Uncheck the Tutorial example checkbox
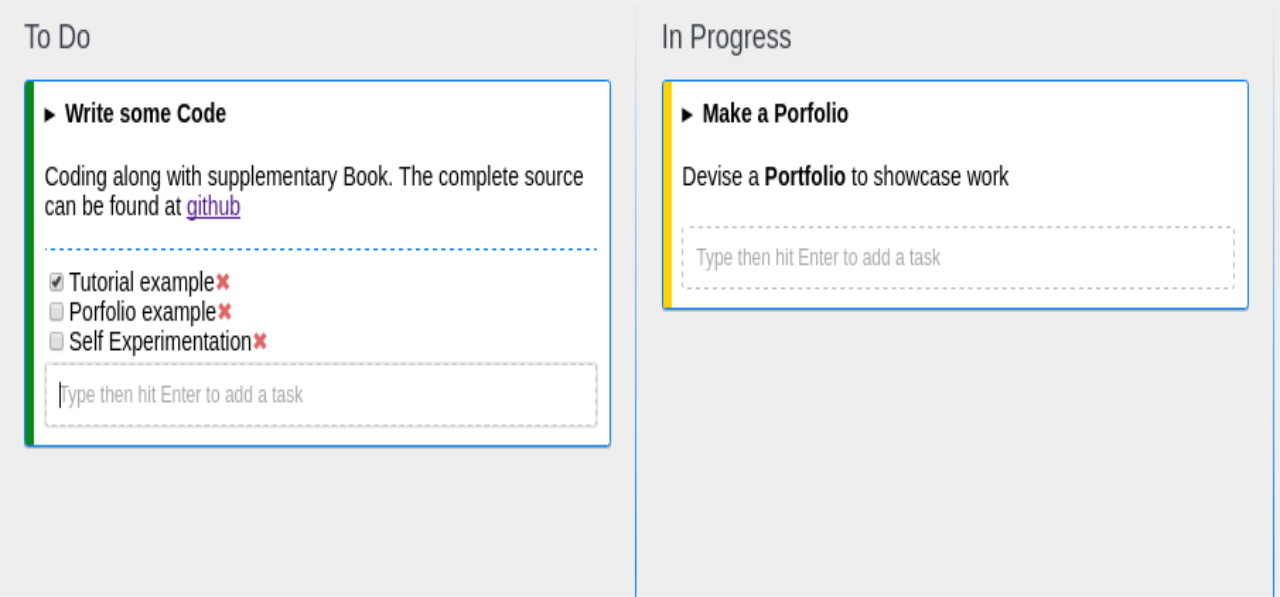 57,283
